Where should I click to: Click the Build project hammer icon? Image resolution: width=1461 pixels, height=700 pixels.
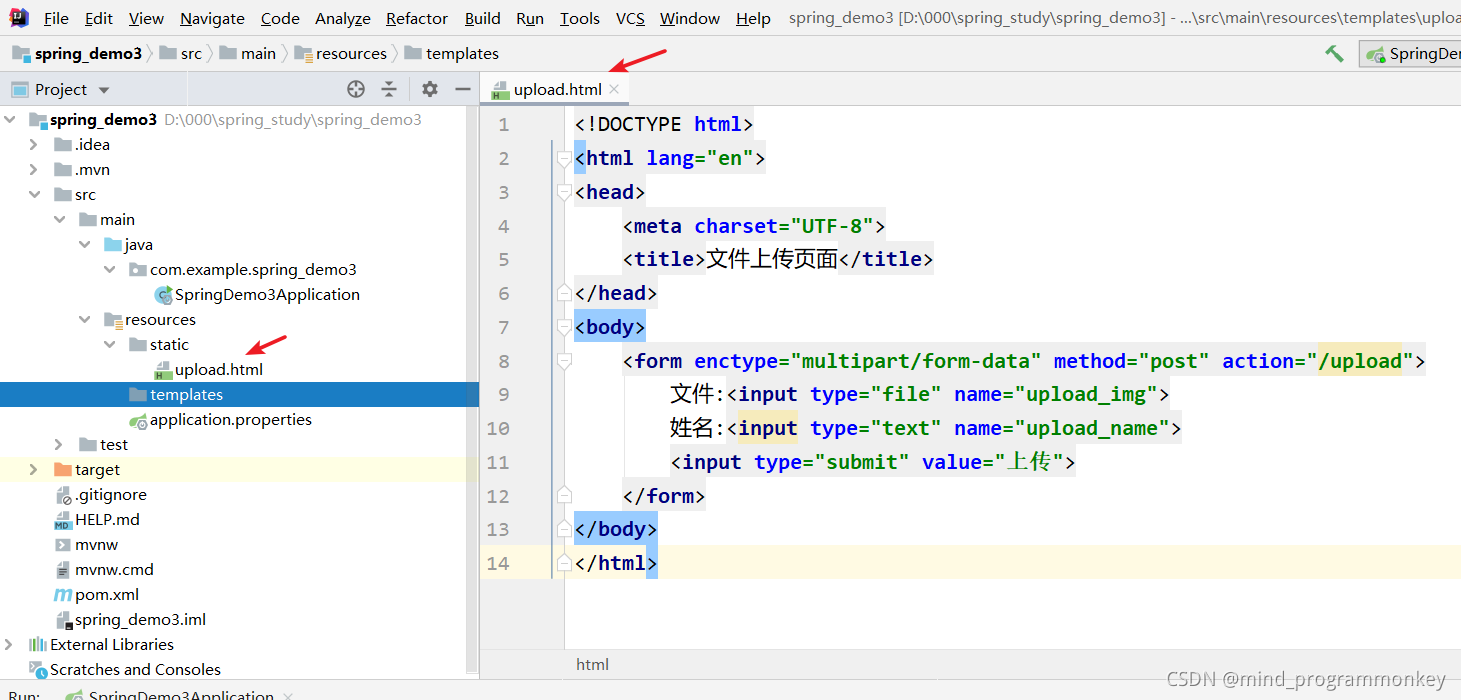[x=1334, y=54]
